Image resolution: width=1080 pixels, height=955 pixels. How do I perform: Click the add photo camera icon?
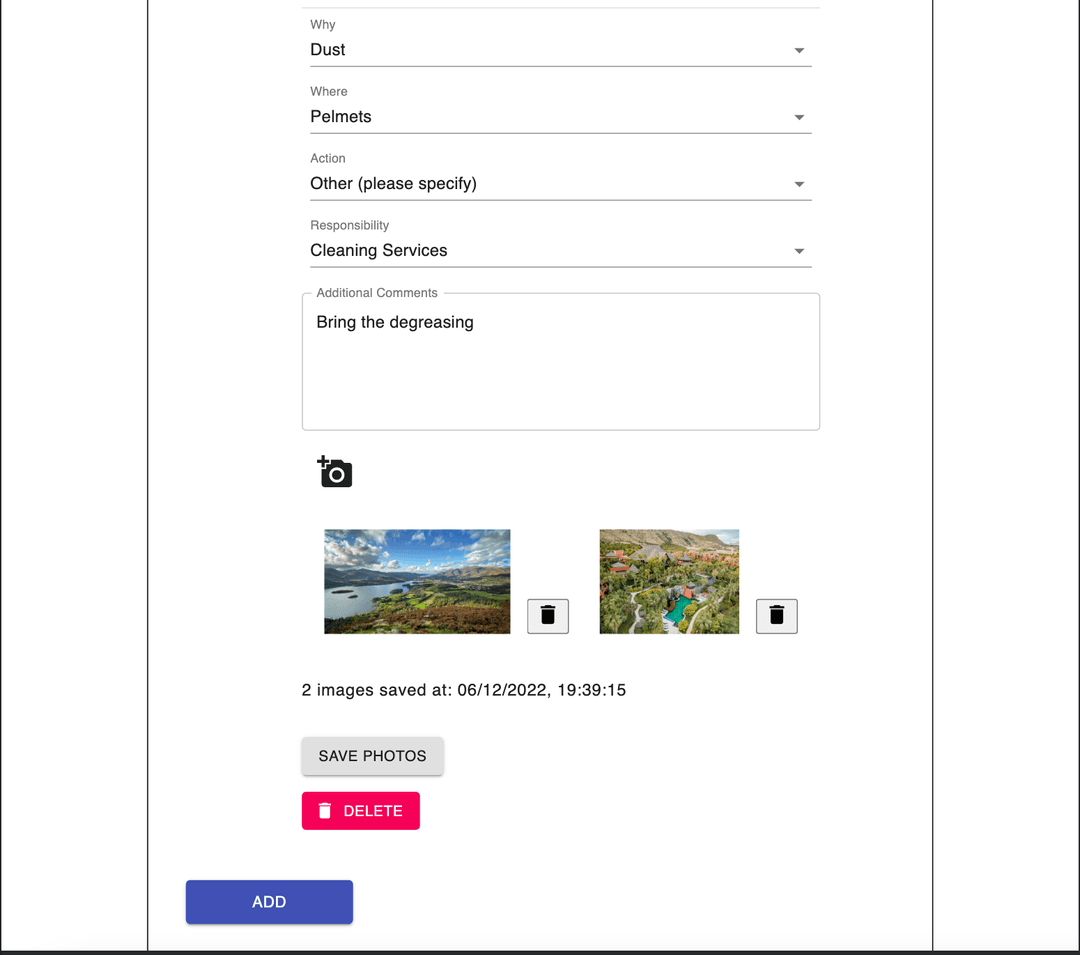pos(335,472)
